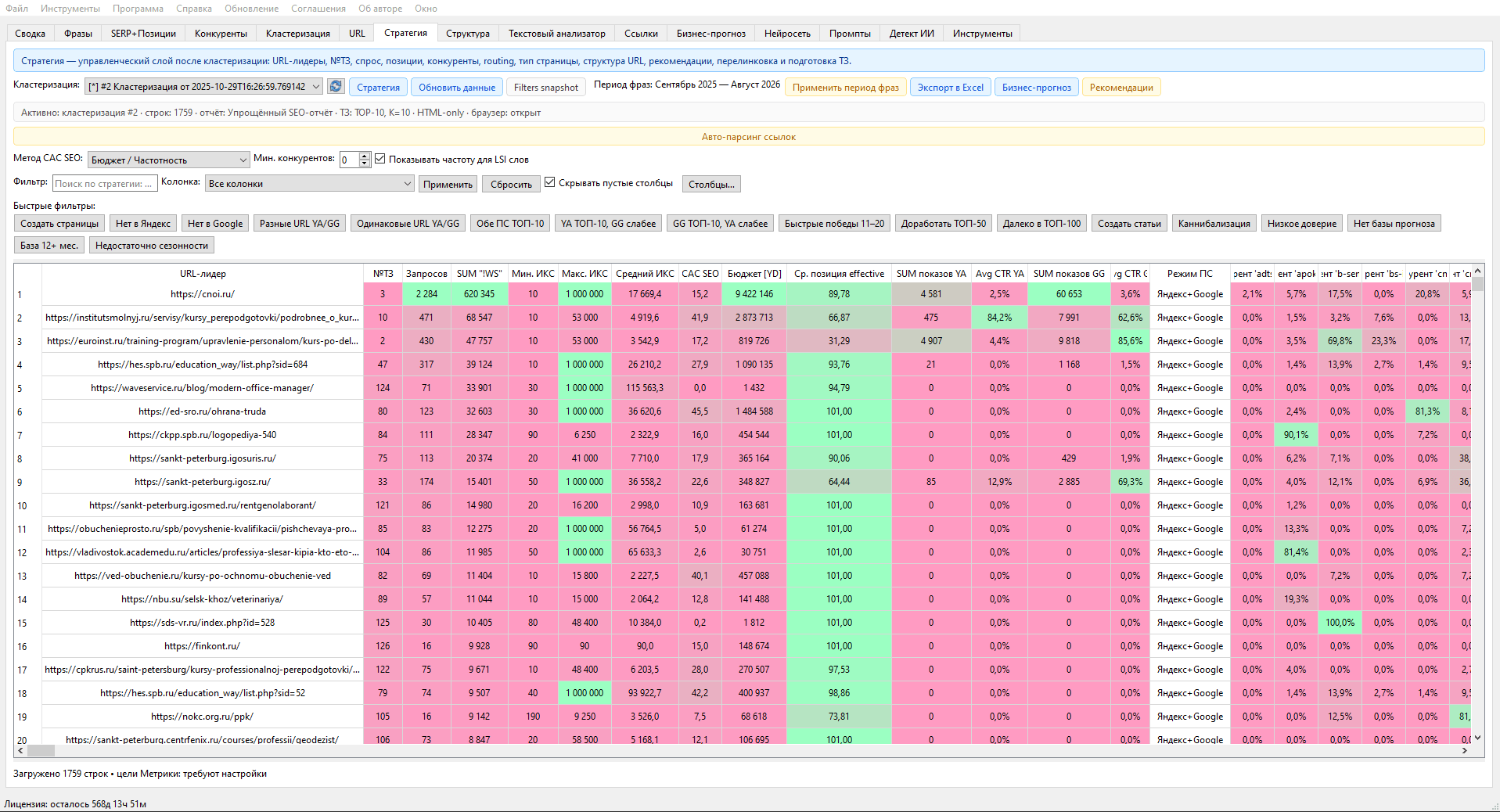This screenshot has width=1500, height=812.
Task: Click the Экспорт в Excel button
Action: click(x=951, y=87)
